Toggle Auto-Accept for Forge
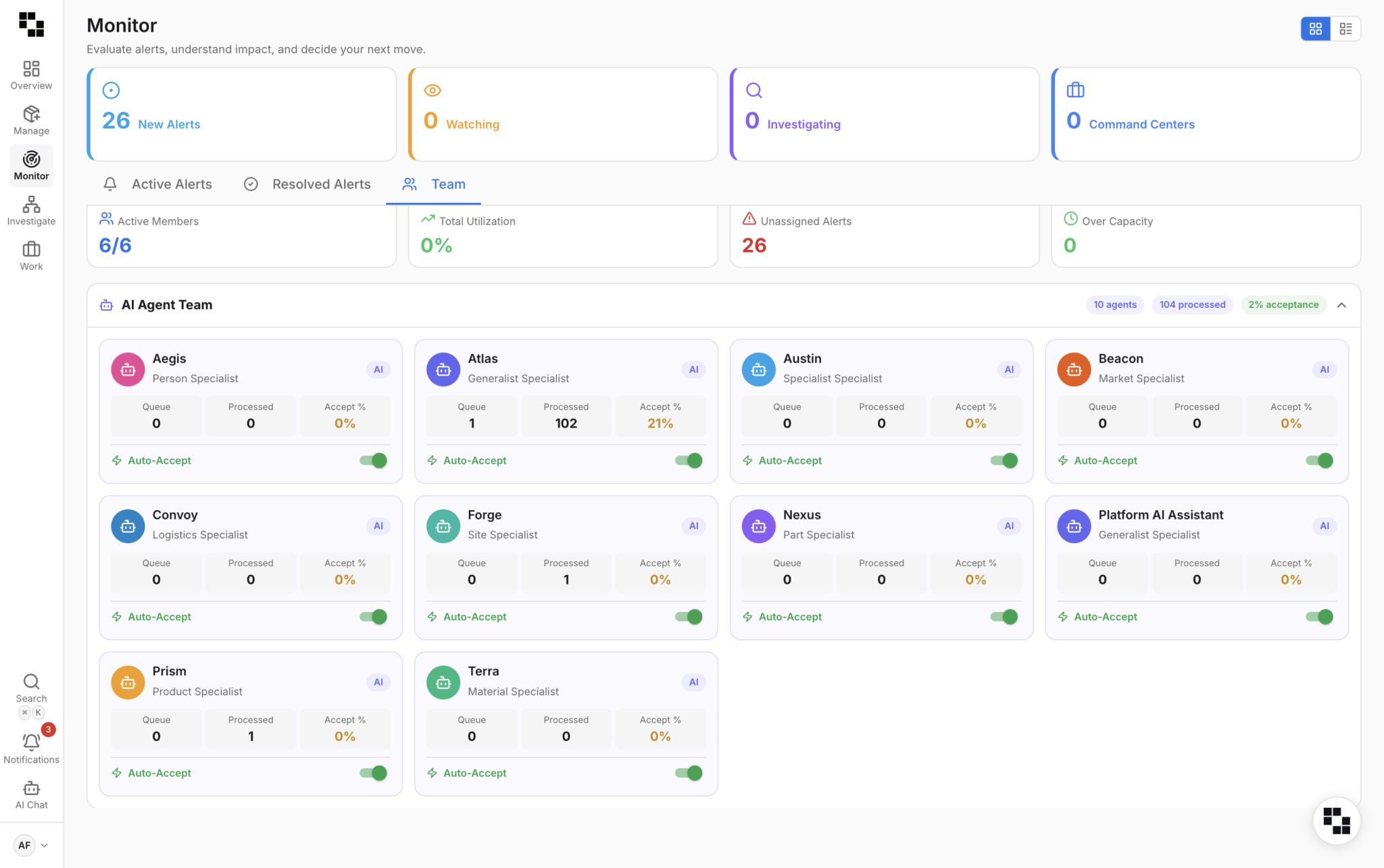 click(x=689, y=617)
